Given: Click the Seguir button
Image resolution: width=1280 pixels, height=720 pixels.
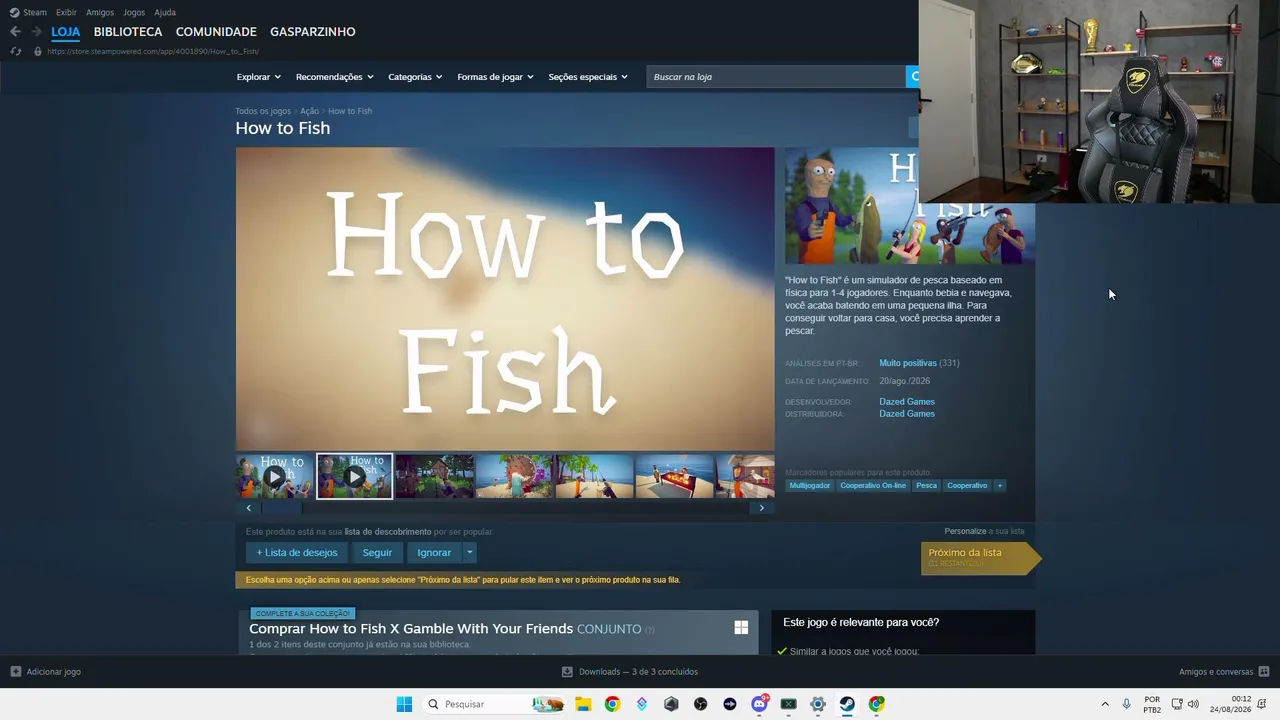Looking at the screenshot, I should pos(377,553).
